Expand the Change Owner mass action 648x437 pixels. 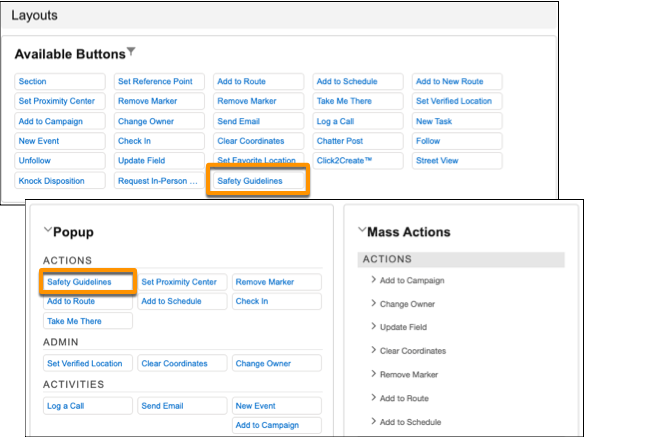373,303
